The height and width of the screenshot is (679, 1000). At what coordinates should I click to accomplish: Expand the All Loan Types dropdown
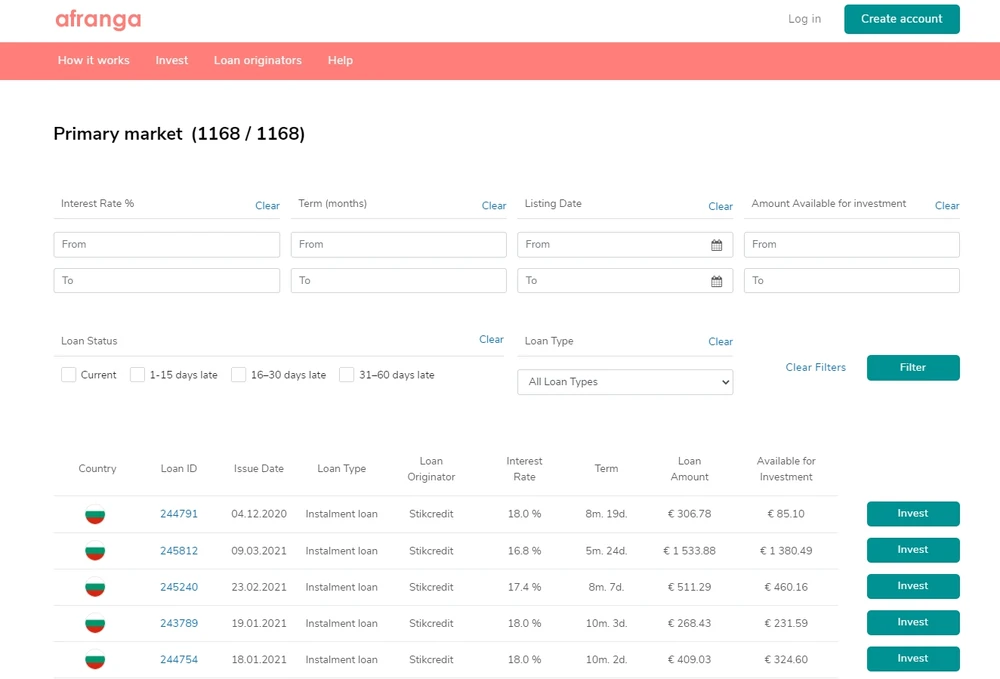coord(625,382)
